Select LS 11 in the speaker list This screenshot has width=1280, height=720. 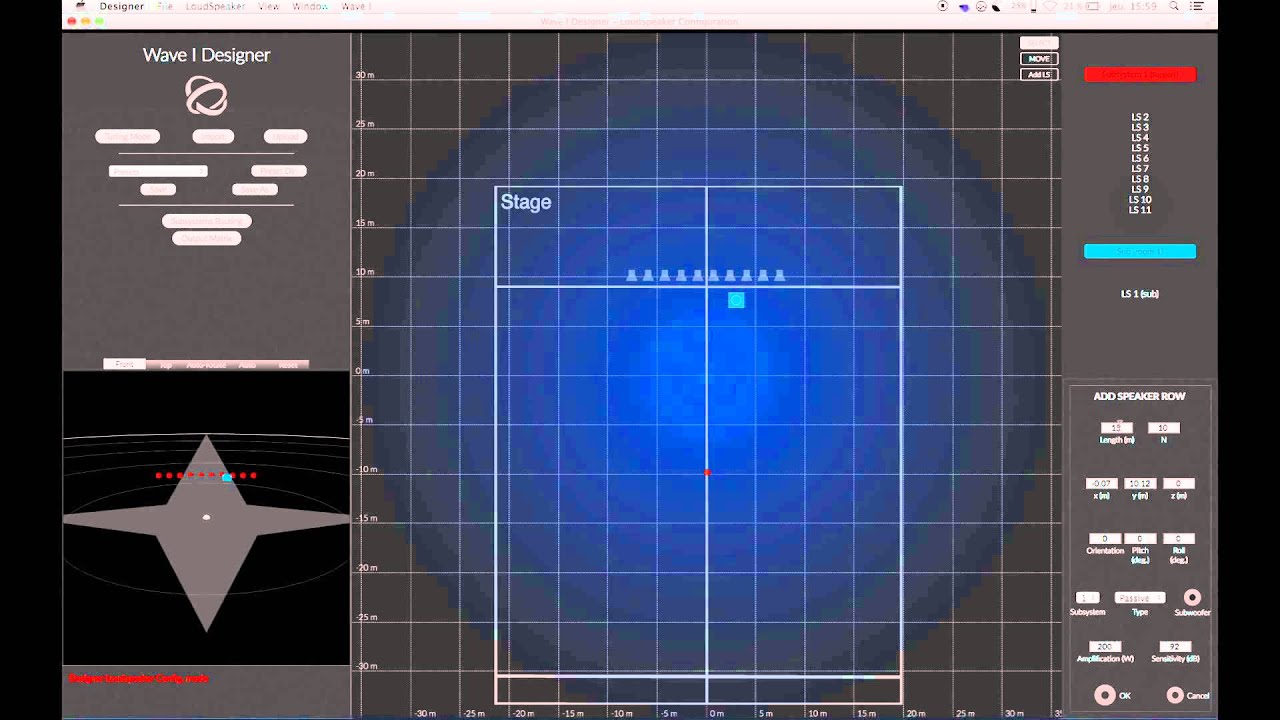(1140, 210)
